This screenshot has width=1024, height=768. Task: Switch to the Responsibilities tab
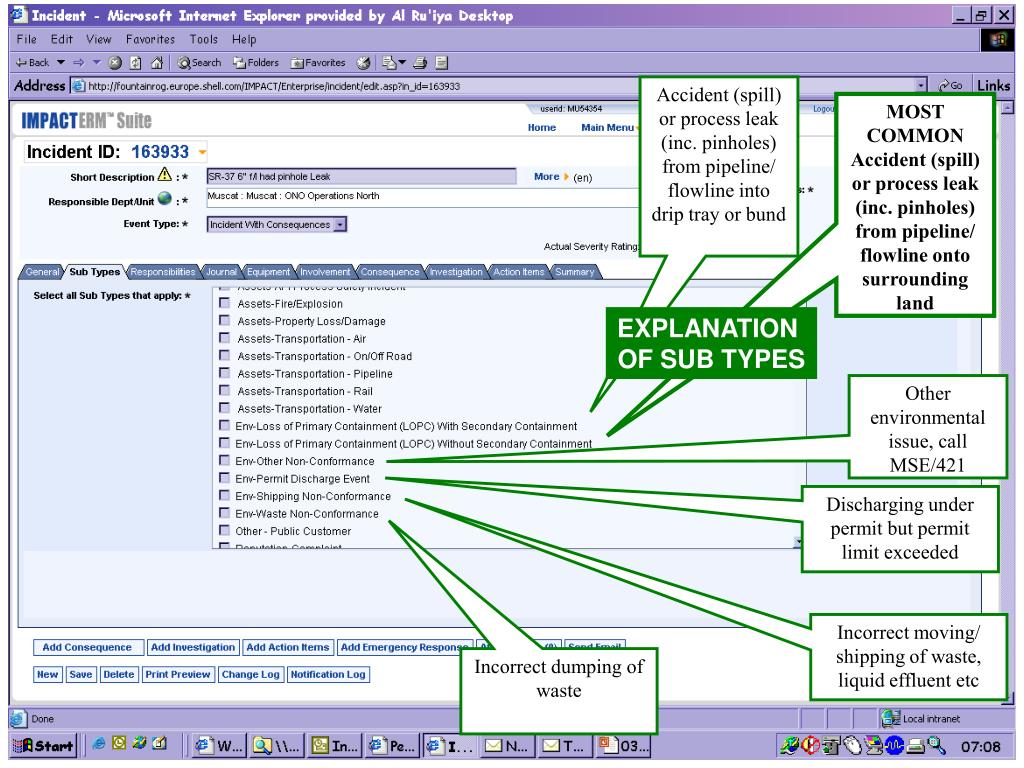click(163, 272)
